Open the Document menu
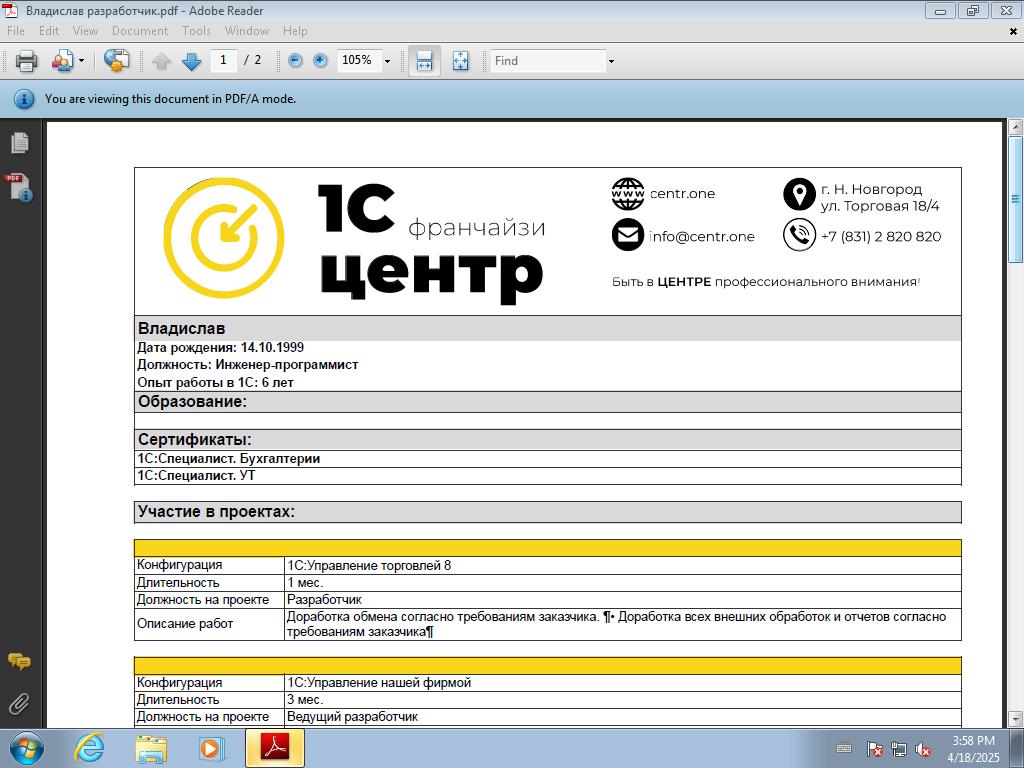Viewport: 1024px width, 768px height. (x=140, y=31)
